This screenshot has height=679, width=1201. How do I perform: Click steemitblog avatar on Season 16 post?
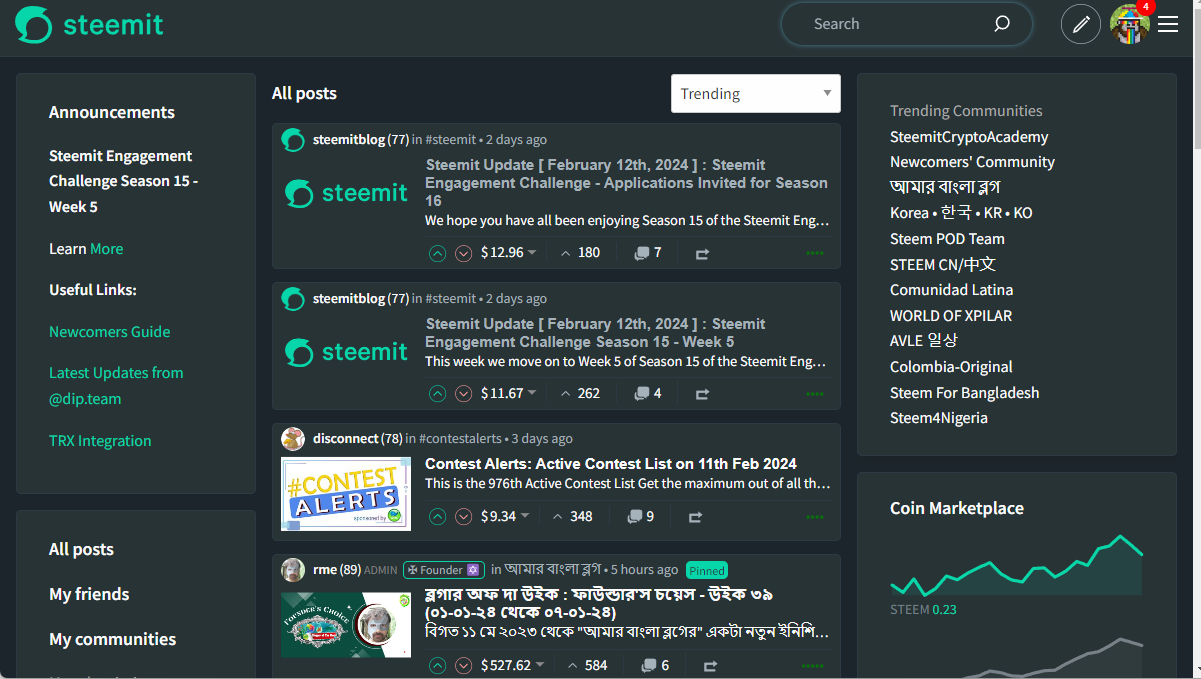click(x=293, y=140)
